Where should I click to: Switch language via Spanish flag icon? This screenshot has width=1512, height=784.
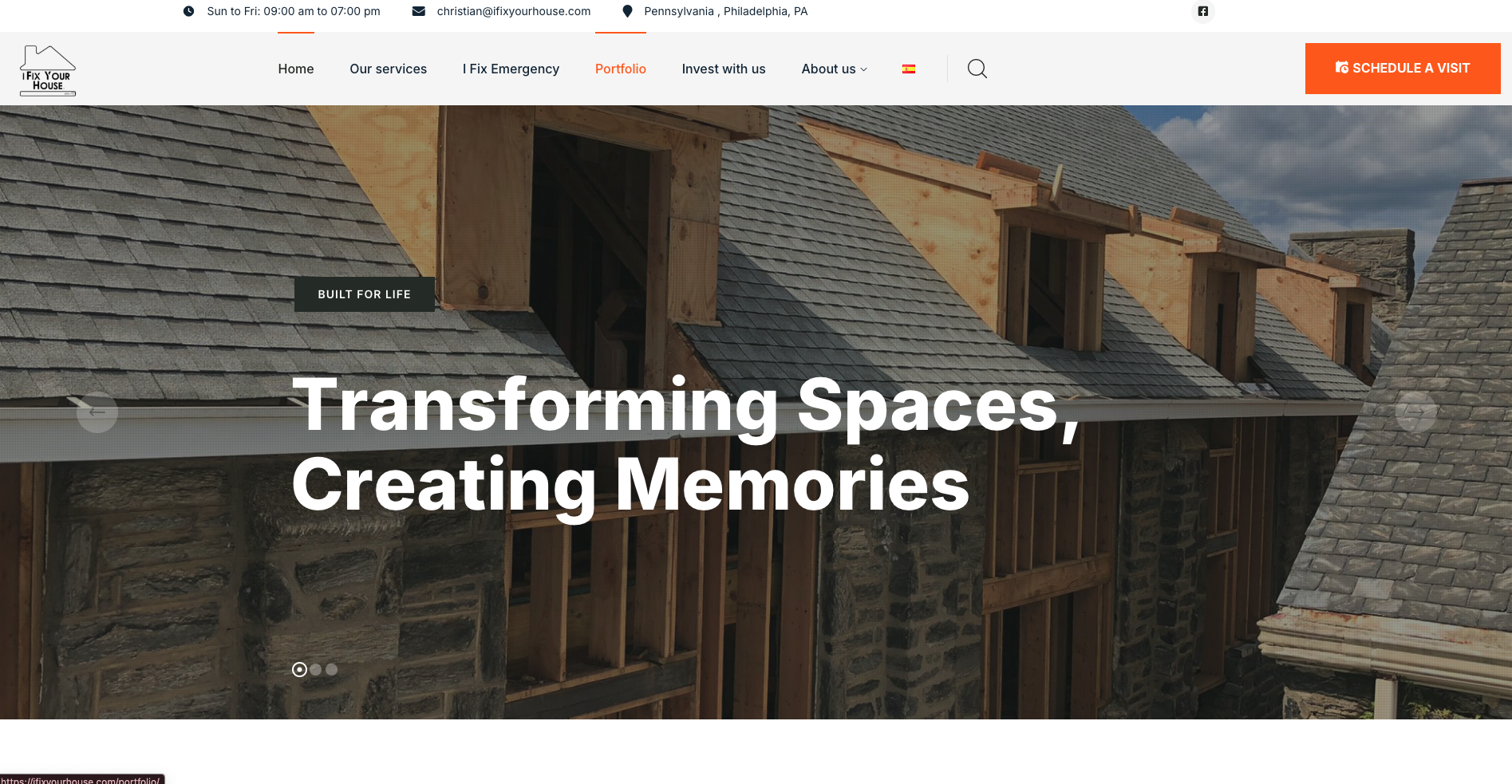pos(908,69)
